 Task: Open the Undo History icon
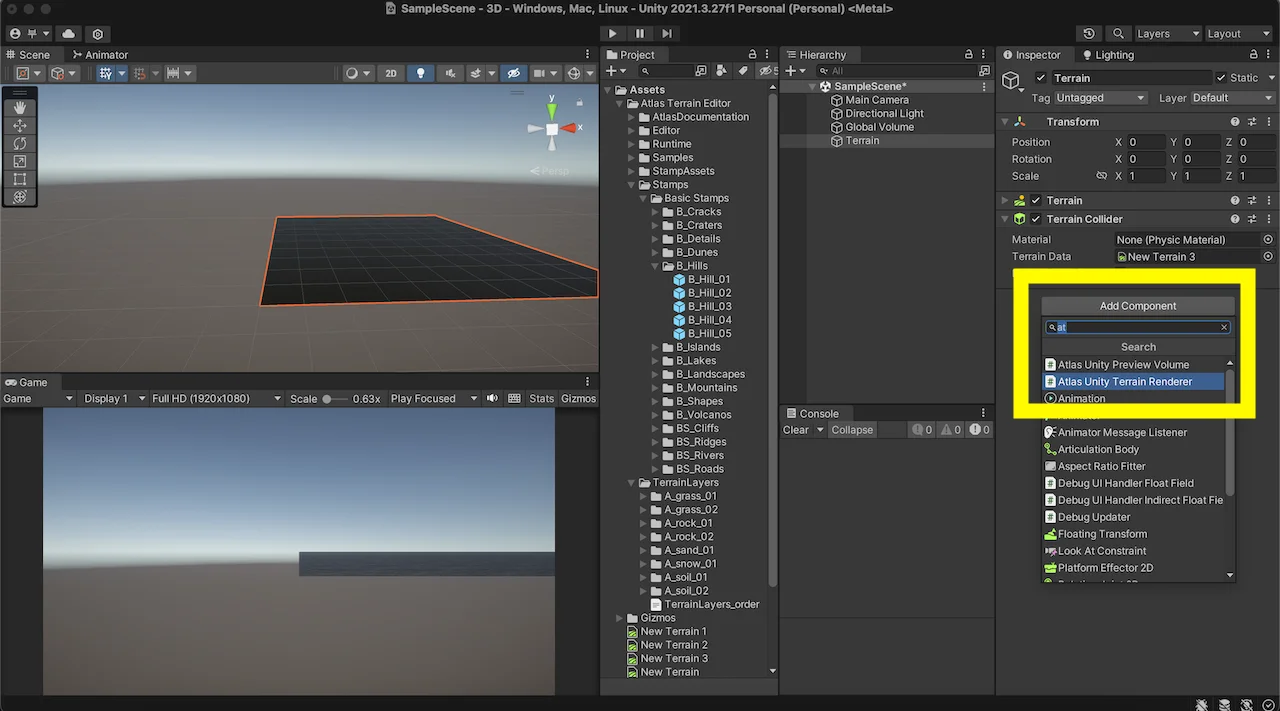tap(1089, 34)
